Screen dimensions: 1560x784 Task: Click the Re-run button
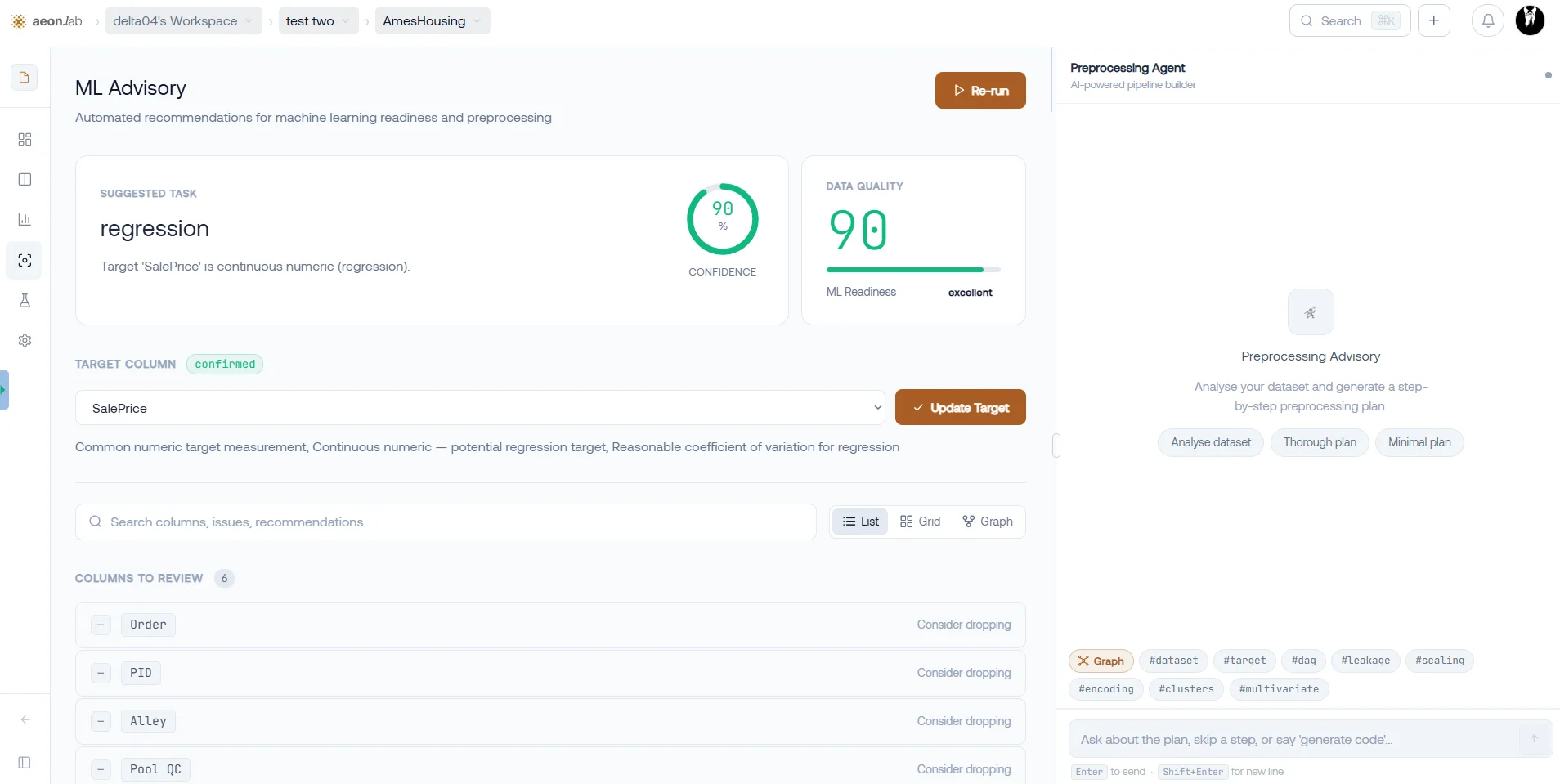[980, 91]
